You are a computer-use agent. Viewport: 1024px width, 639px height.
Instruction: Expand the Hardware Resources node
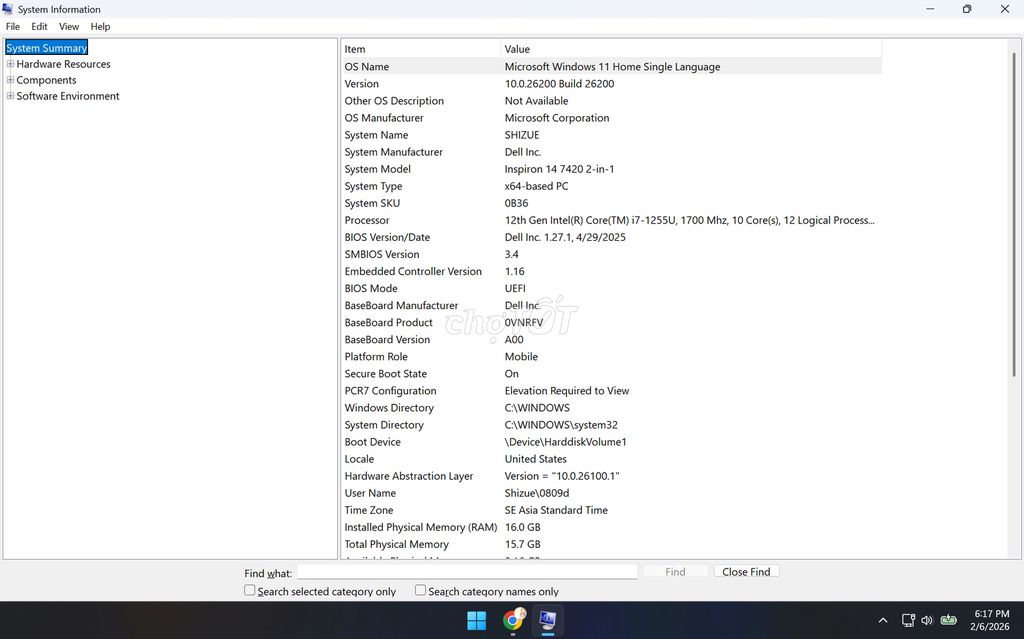coord(10,64)
